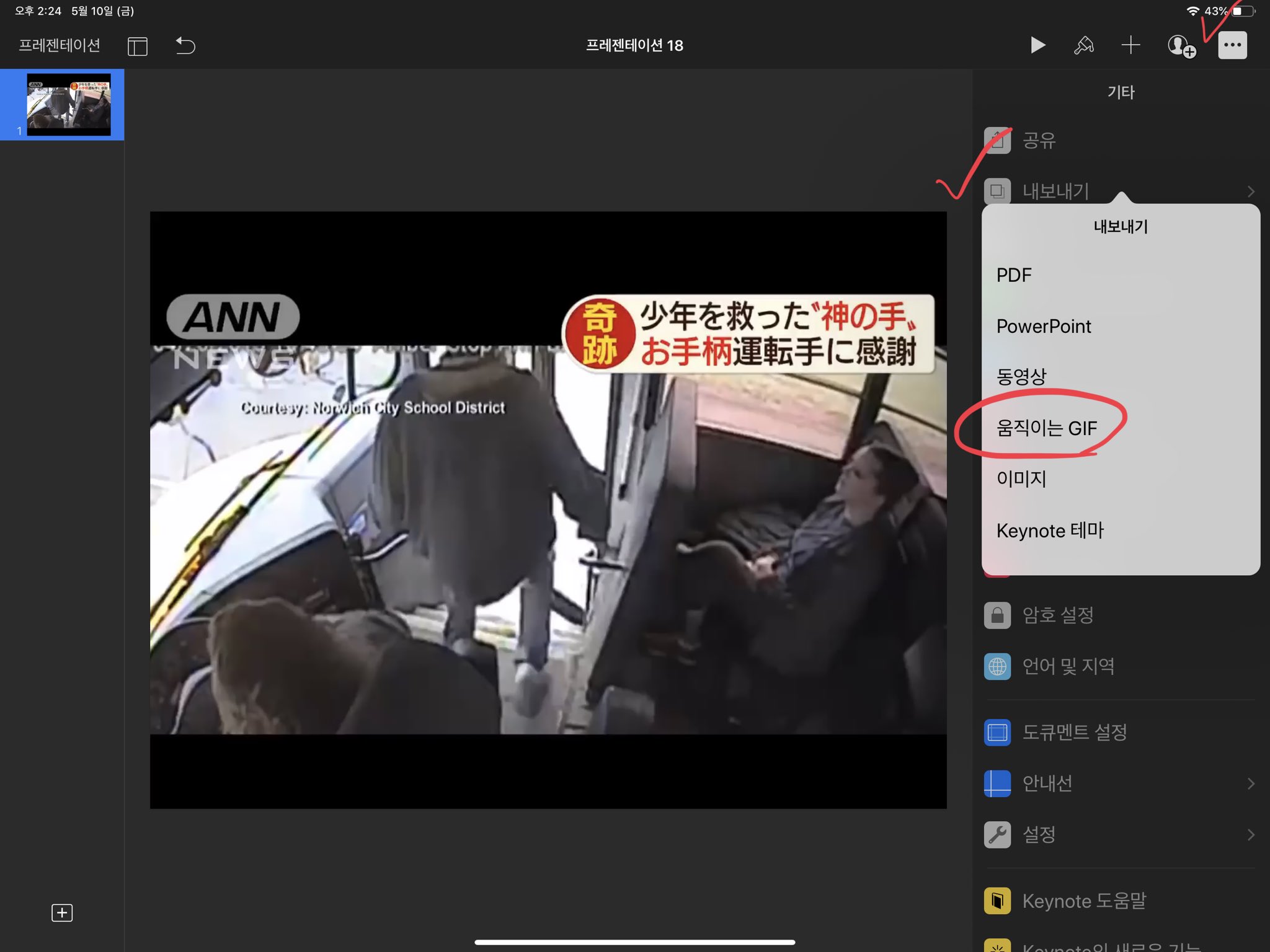Toggle the slide navigator view icon
Screen dimensions: 1270x952
[137, 46]
